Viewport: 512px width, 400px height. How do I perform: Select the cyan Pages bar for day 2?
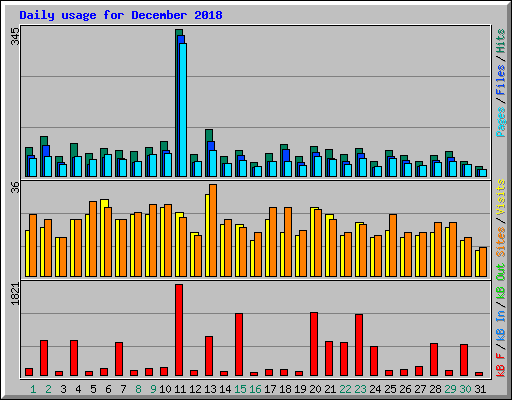coord(48,166)
